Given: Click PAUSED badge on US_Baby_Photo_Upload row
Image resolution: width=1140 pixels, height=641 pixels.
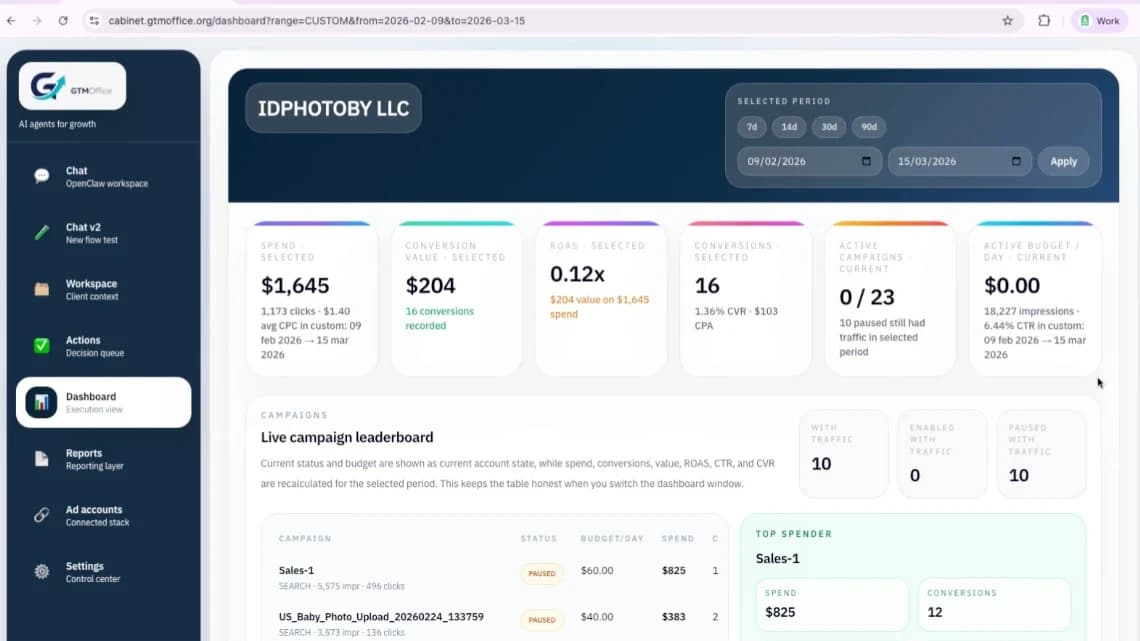Looking at the screenshot, I should tap(542, 620).
